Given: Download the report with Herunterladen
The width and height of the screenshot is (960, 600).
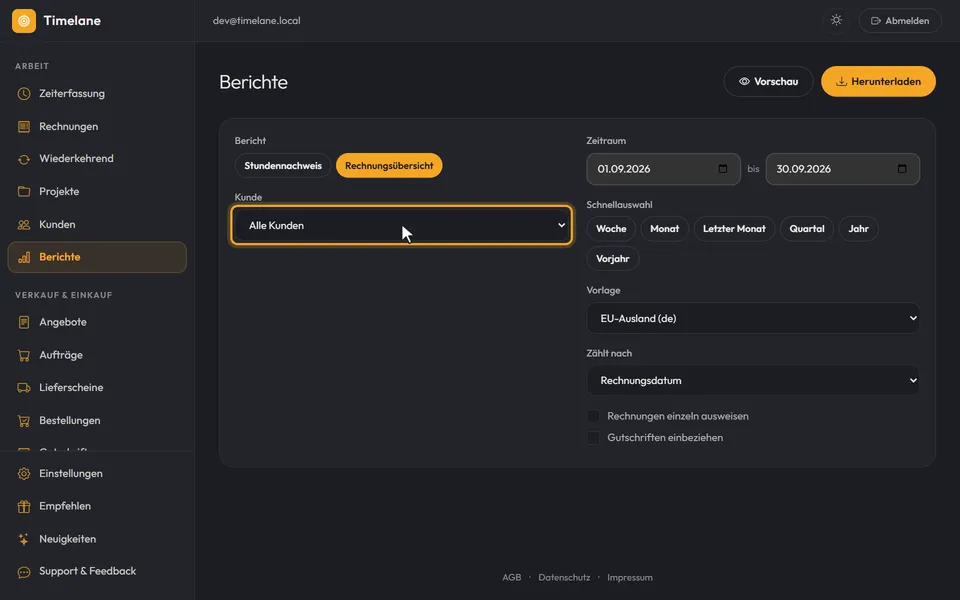Looking at the screenshot, I should (878, 81).
